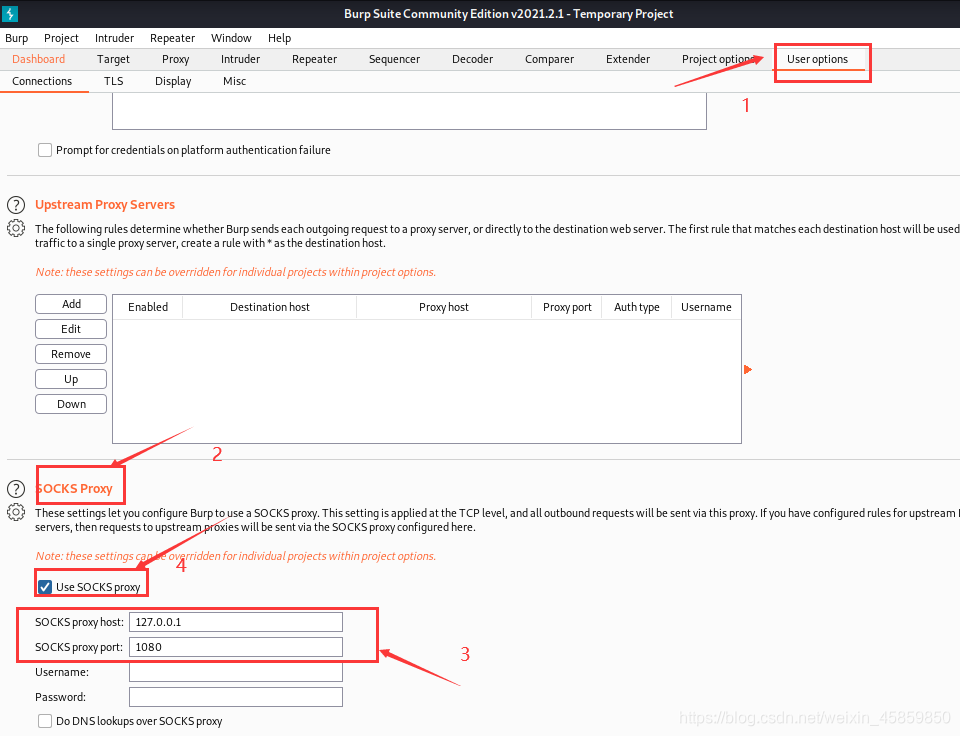Screen dimensions: 960x736
Task: Open help for Upstream Proxy Servers
Action: tap(16, 205)
